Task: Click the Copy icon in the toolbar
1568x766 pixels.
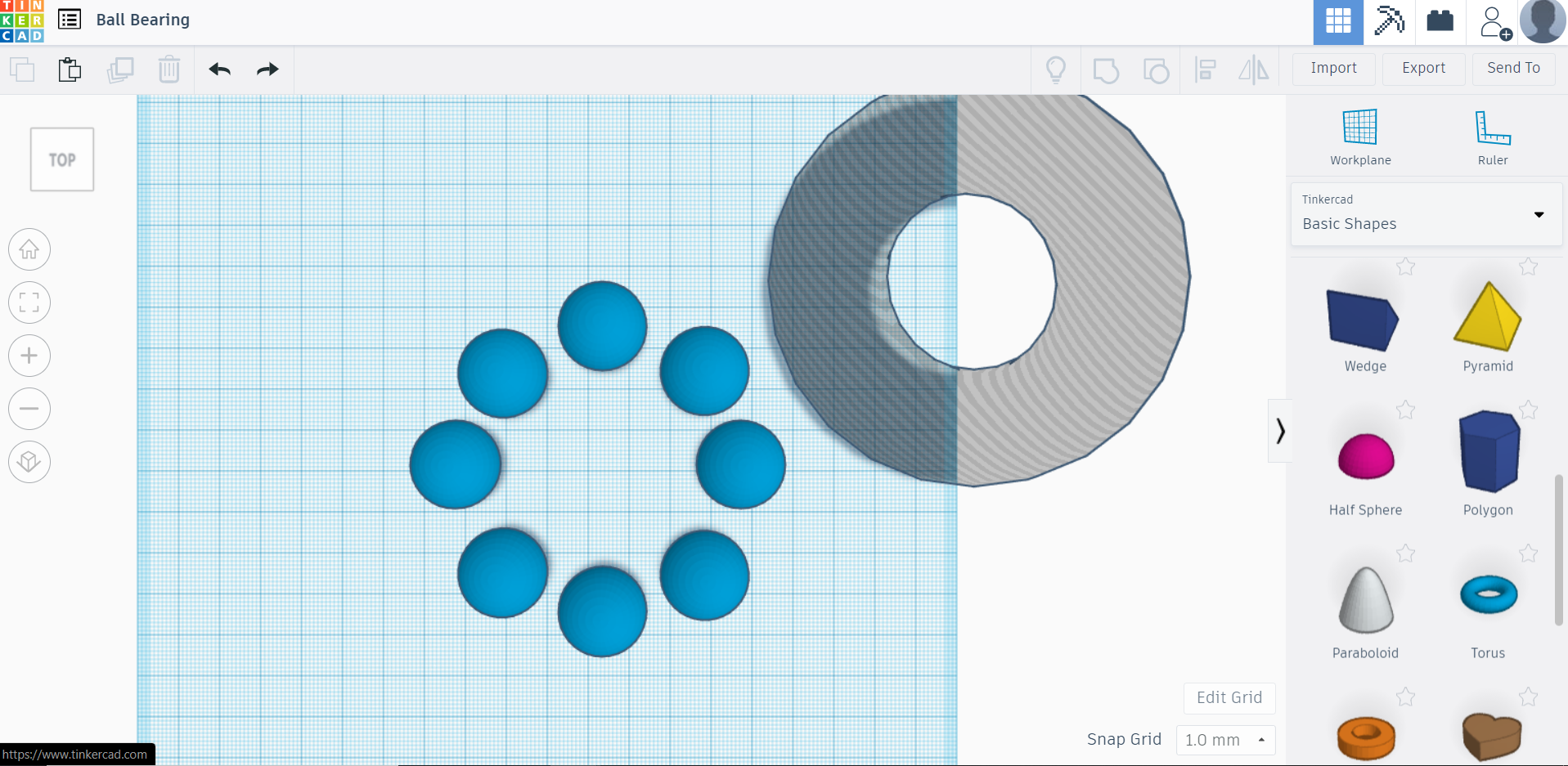Action: (x=22, y=69)
